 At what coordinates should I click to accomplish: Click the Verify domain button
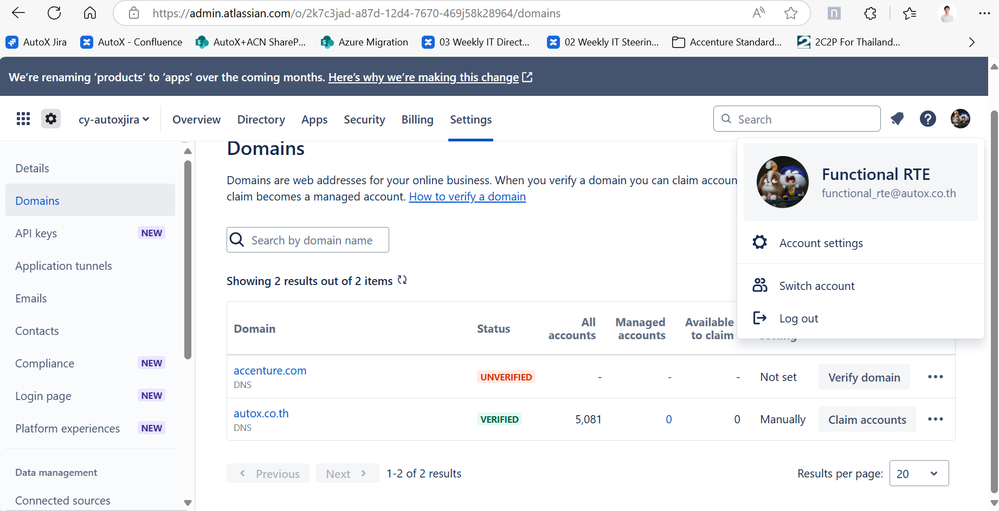864,377
